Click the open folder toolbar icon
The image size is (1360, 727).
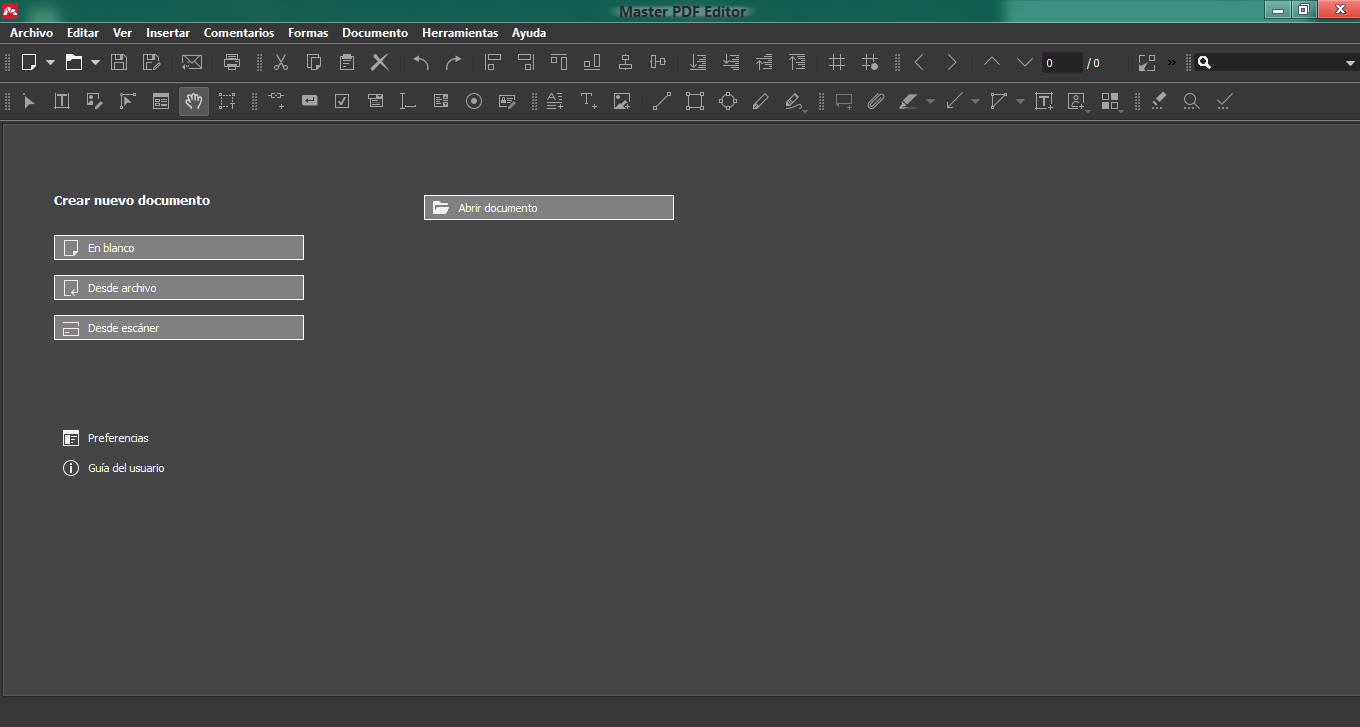(74, 62)
